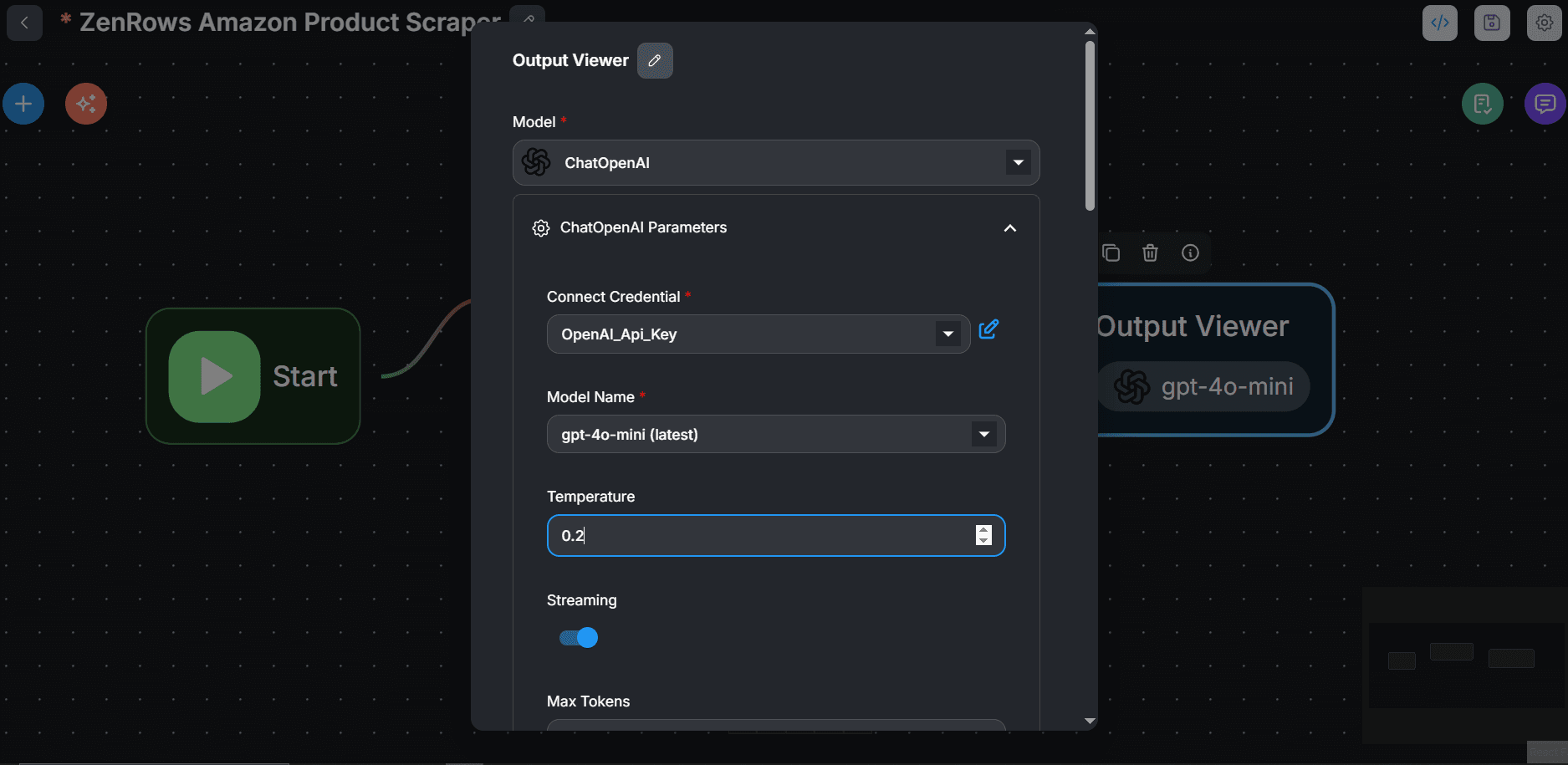Open chatflow settings gear icon

click(1545, 23)
